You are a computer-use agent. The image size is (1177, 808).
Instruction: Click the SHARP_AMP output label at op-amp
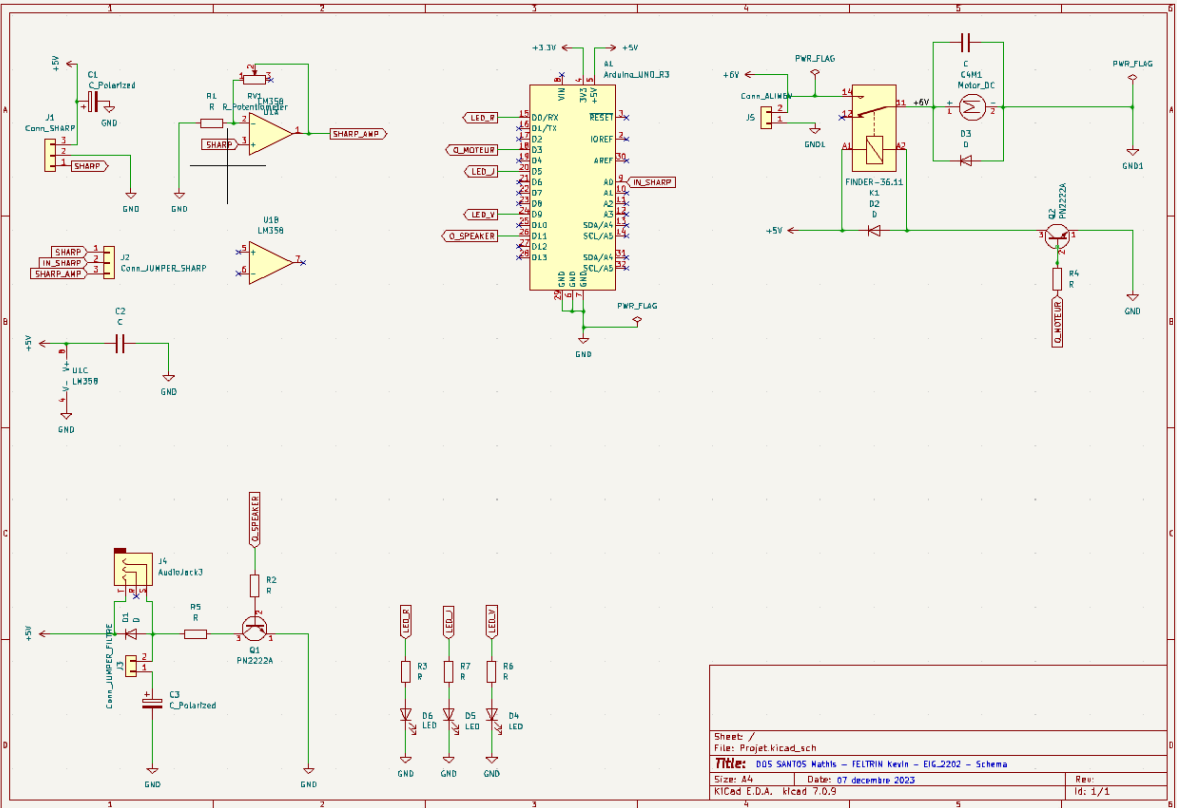tap(357, 133)
